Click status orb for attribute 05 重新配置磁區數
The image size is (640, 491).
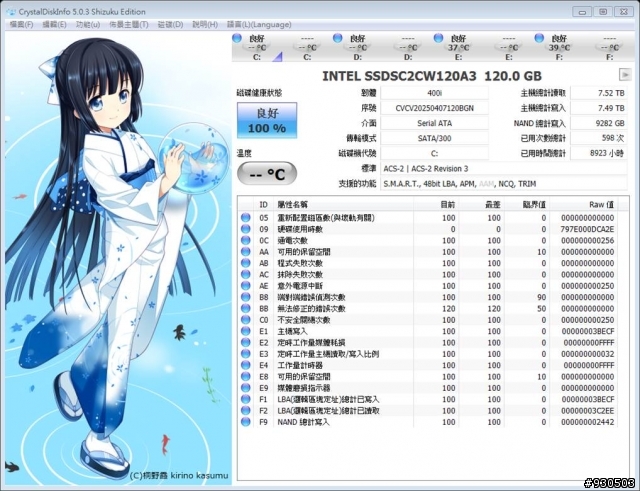click(x=245, y=218)
